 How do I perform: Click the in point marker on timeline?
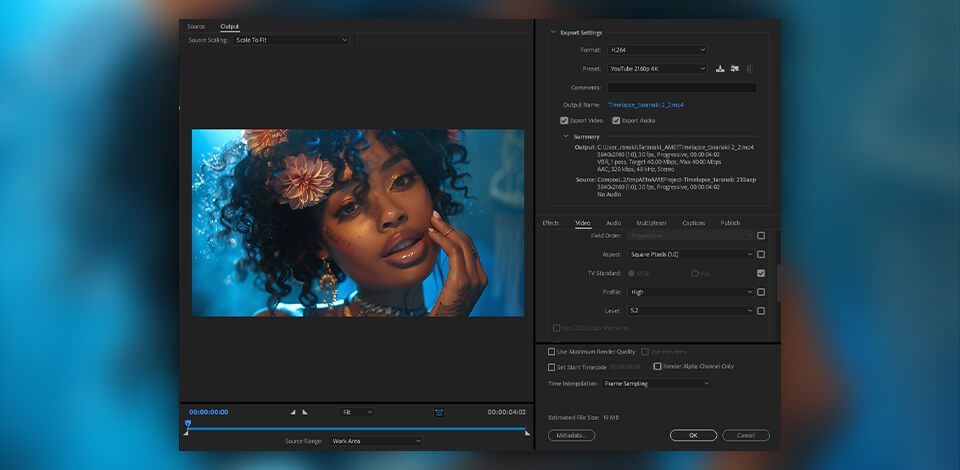(186, 433)
